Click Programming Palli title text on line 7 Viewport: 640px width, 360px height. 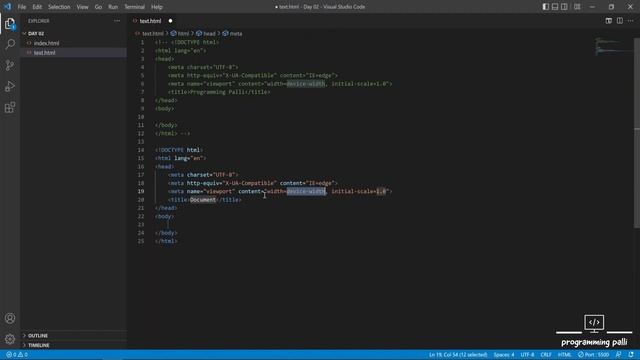tap(217, 92)
